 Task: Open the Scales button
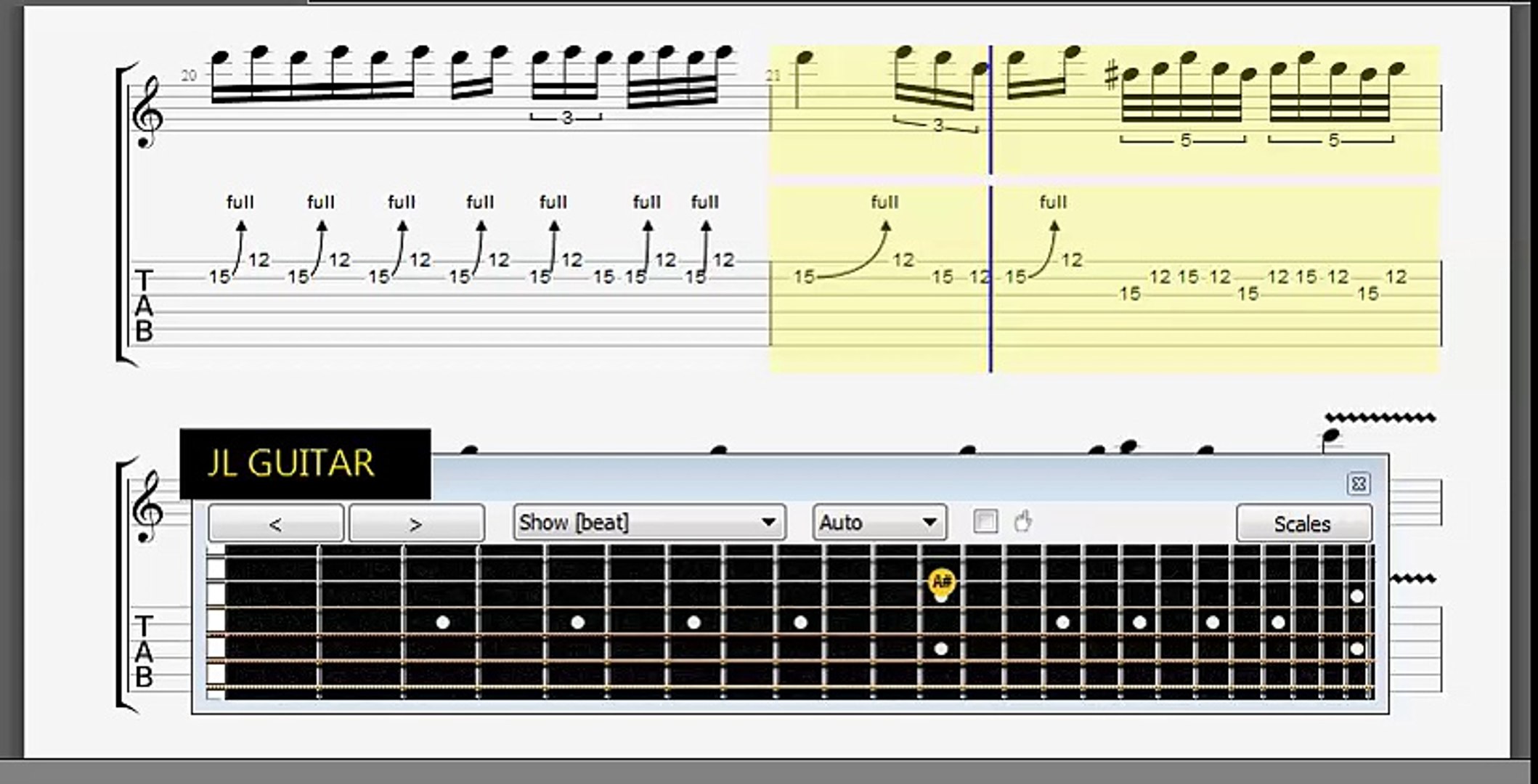click(1303, 523)
